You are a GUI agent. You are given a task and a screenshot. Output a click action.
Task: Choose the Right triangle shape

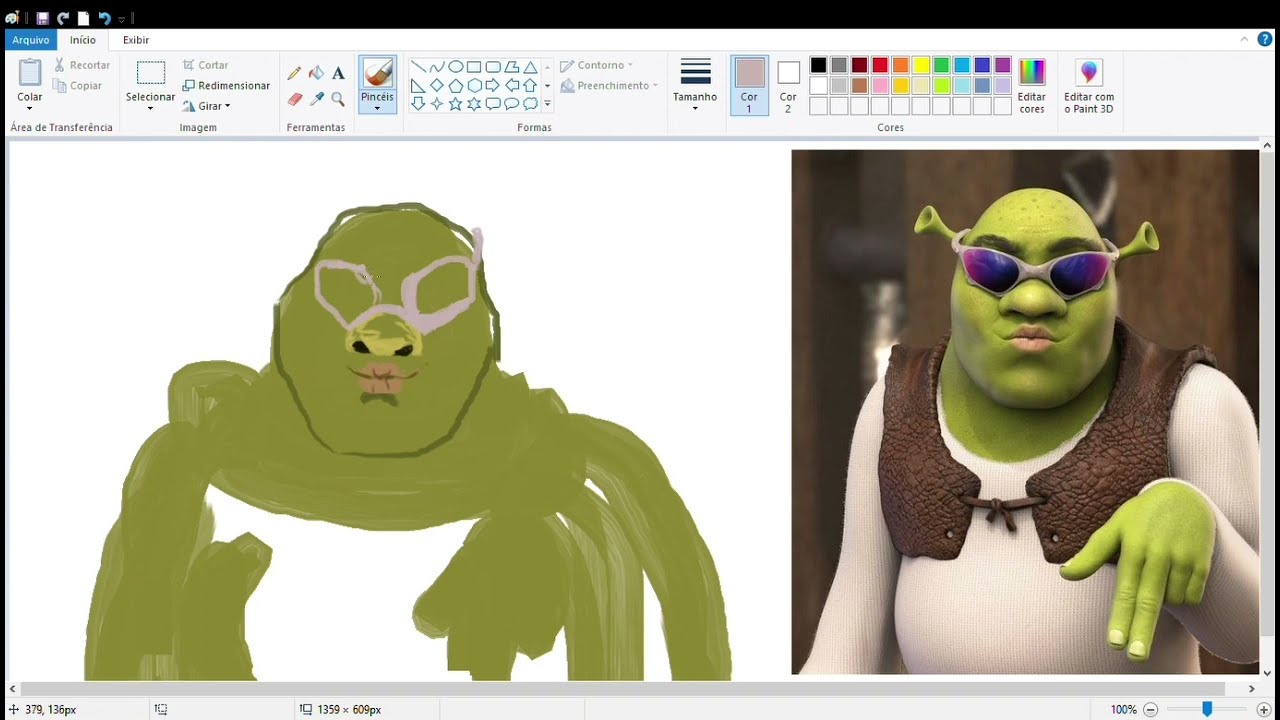click(418, 86)
